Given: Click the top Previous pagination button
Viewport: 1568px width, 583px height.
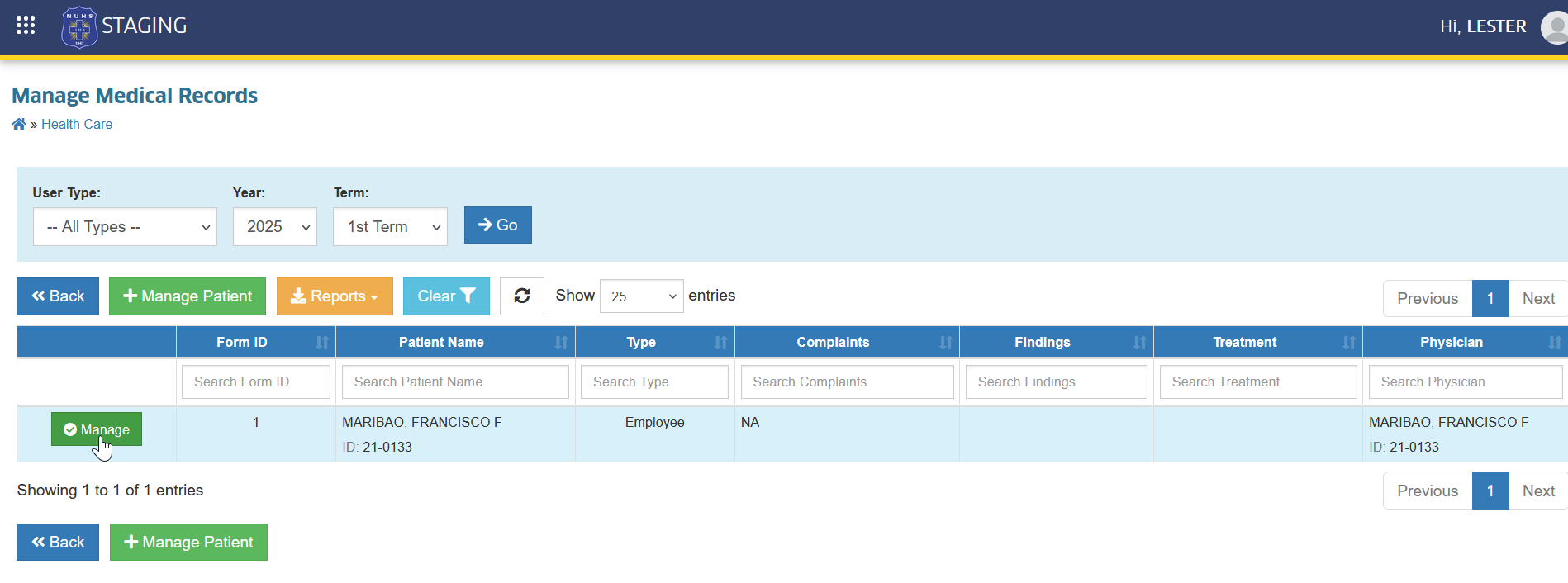Looking at the screenshot, I should pos(1428,298).
